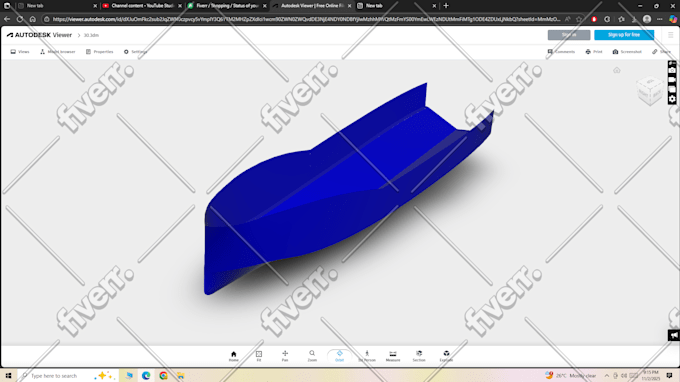Open the Model browser panel
The image size is (680, 382).
click(58, 52)
